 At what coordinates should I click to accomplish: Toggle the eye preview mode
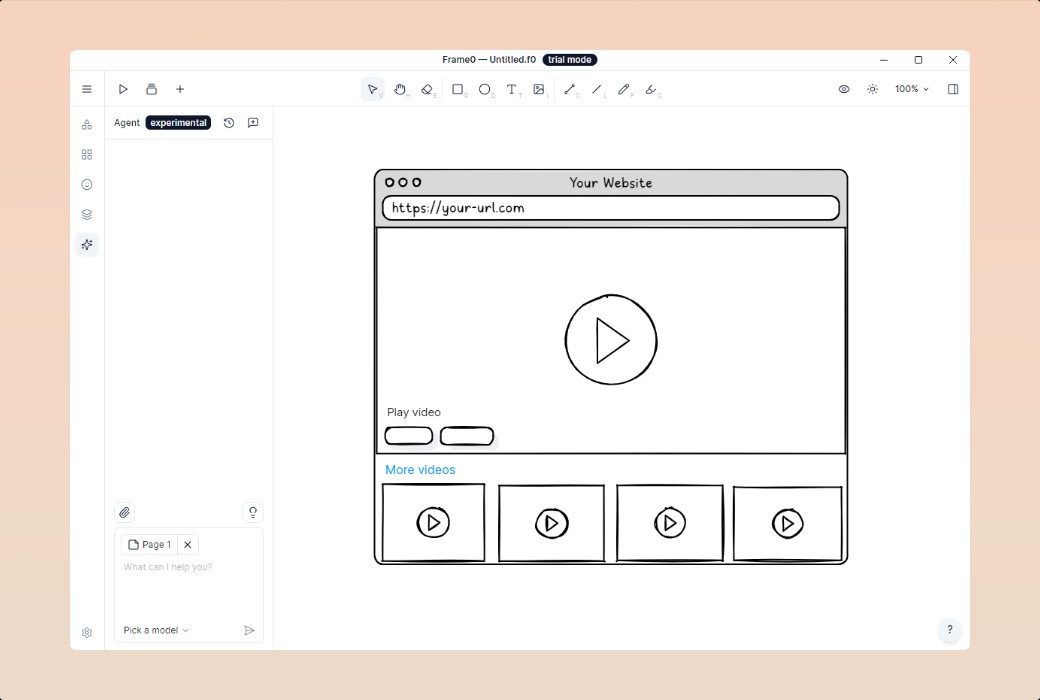pyautogui.click(x=844, y=89)
